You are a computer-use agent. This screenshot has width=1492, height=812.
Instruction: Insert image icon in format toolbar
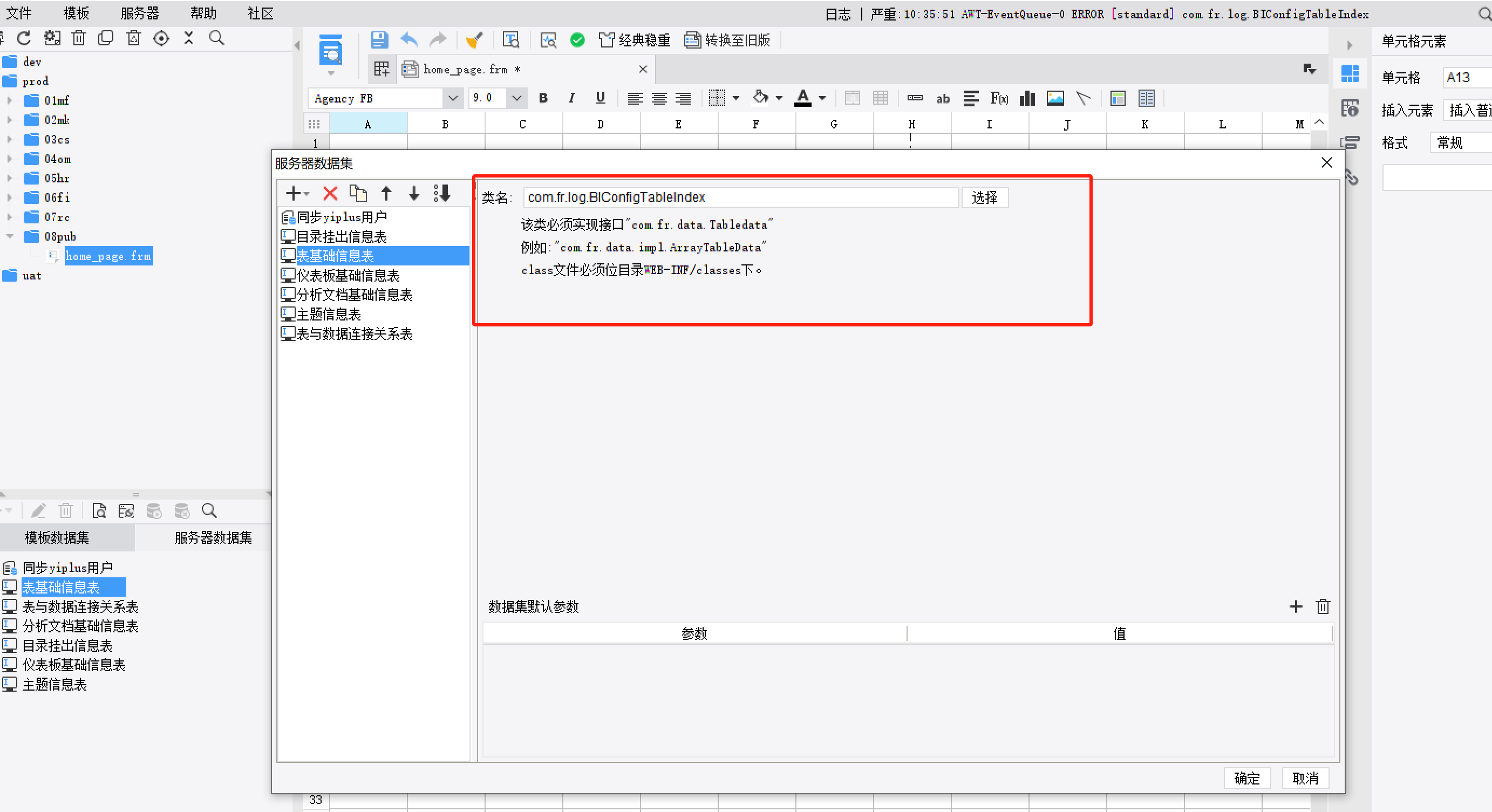(1055, 98)
